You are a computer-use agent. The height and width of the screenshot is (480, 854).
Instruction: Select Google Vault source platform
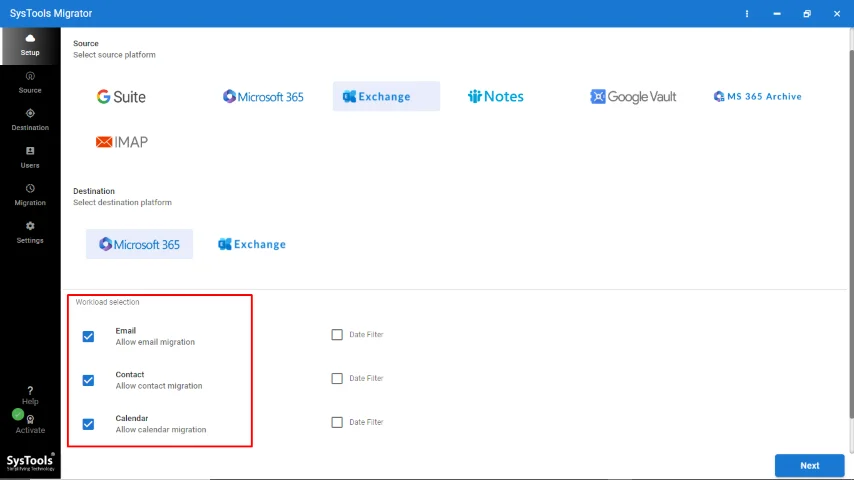(x=633, y=96)
